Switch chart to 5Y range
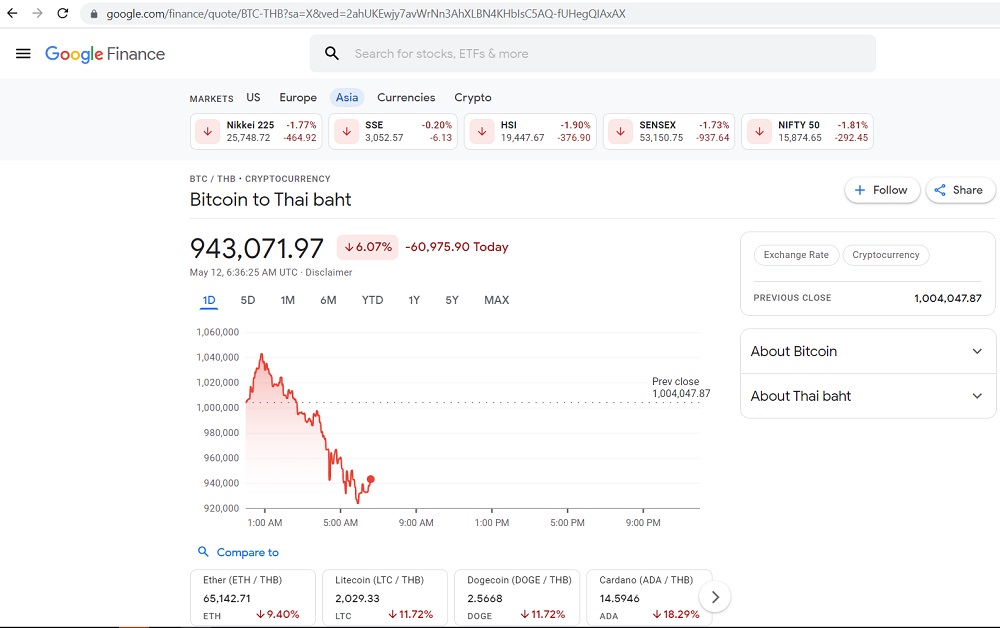1000x628 pixels. (452, 300)
